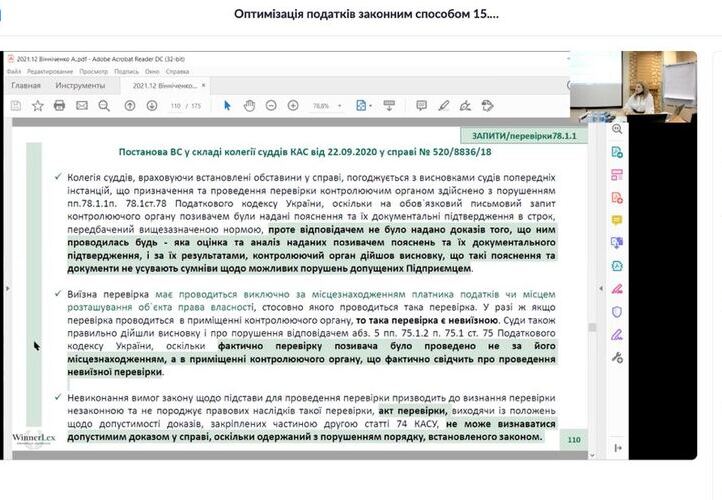Click the Постанова ВС heading text
Screen dimensions: 722x500
[305, 152]
